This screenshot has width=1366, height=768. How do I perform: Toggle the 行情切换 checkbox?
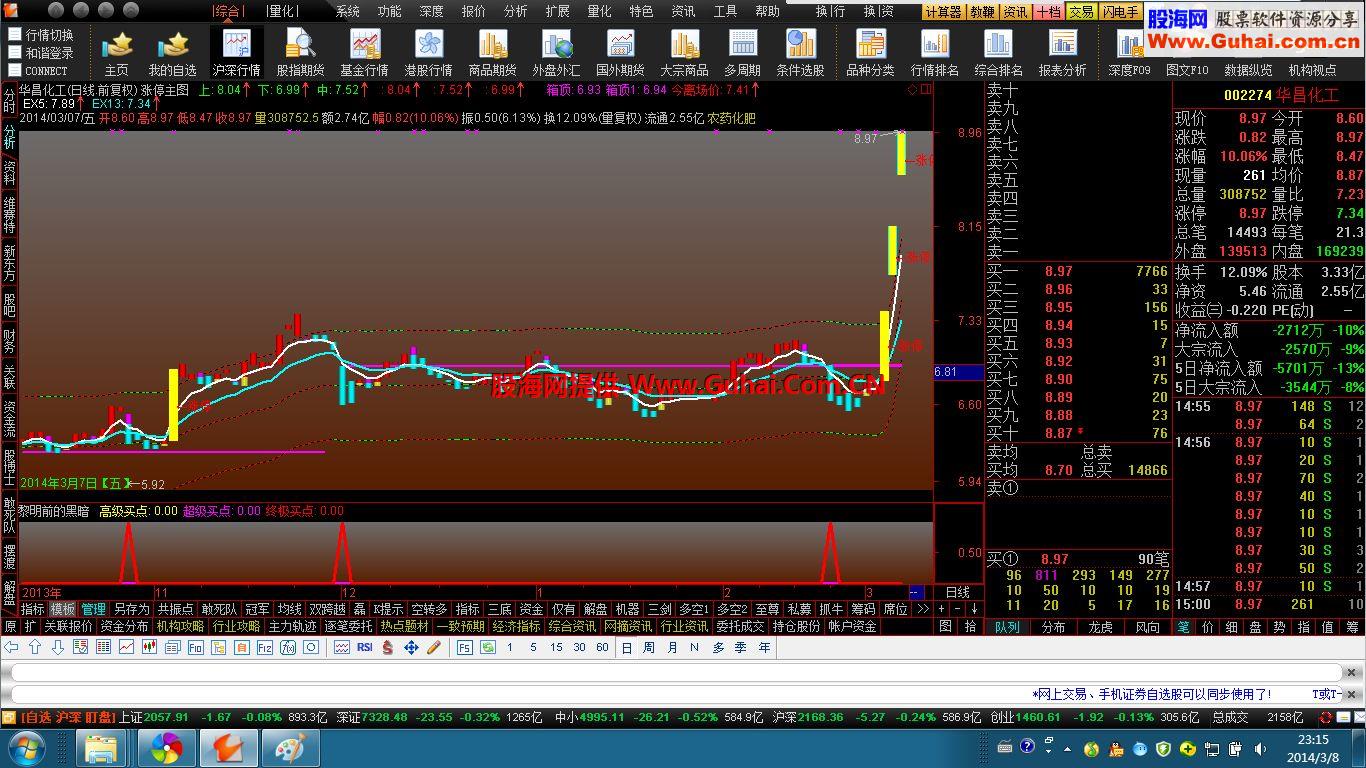(x=15, y=35)
